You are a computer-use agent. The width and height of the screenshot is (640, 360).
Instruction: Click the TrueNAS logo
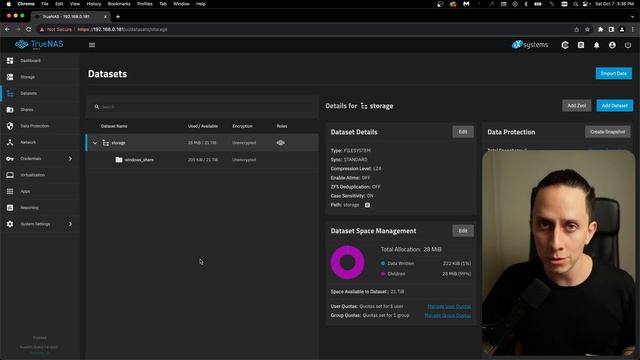(x=39, y=44)
